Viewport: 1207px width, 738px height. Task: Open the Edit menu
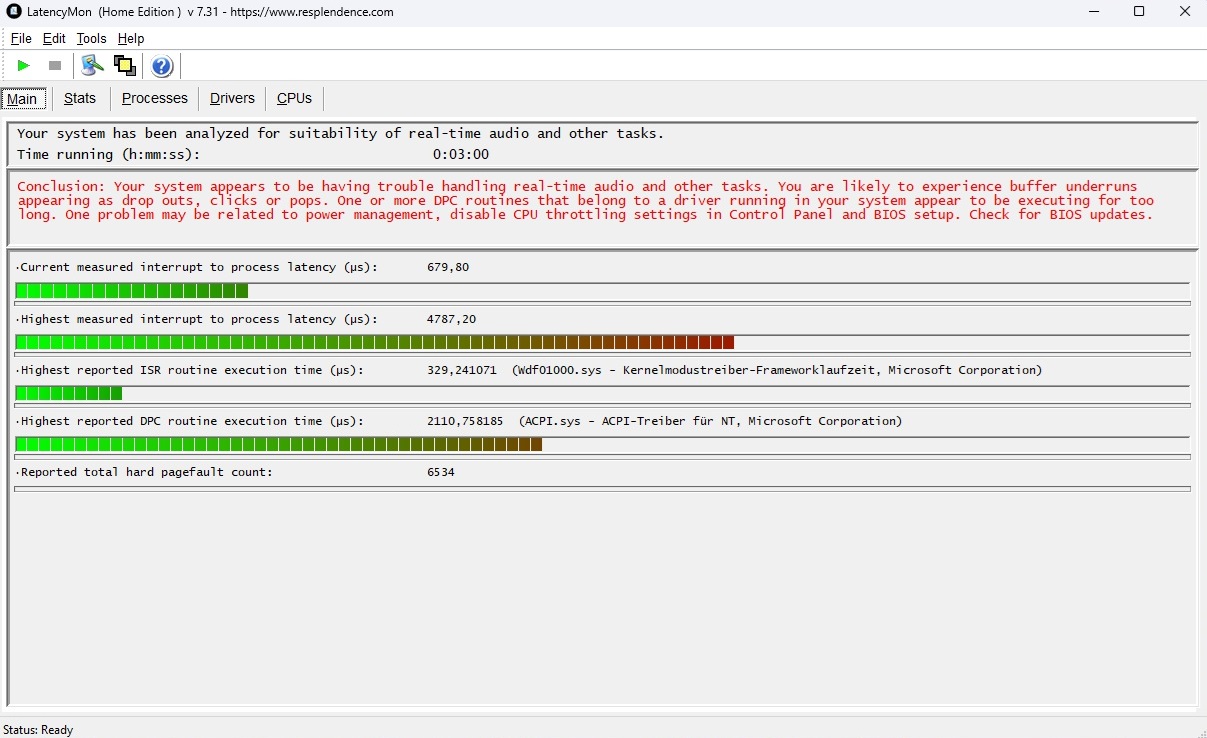(x=54, y=38)
